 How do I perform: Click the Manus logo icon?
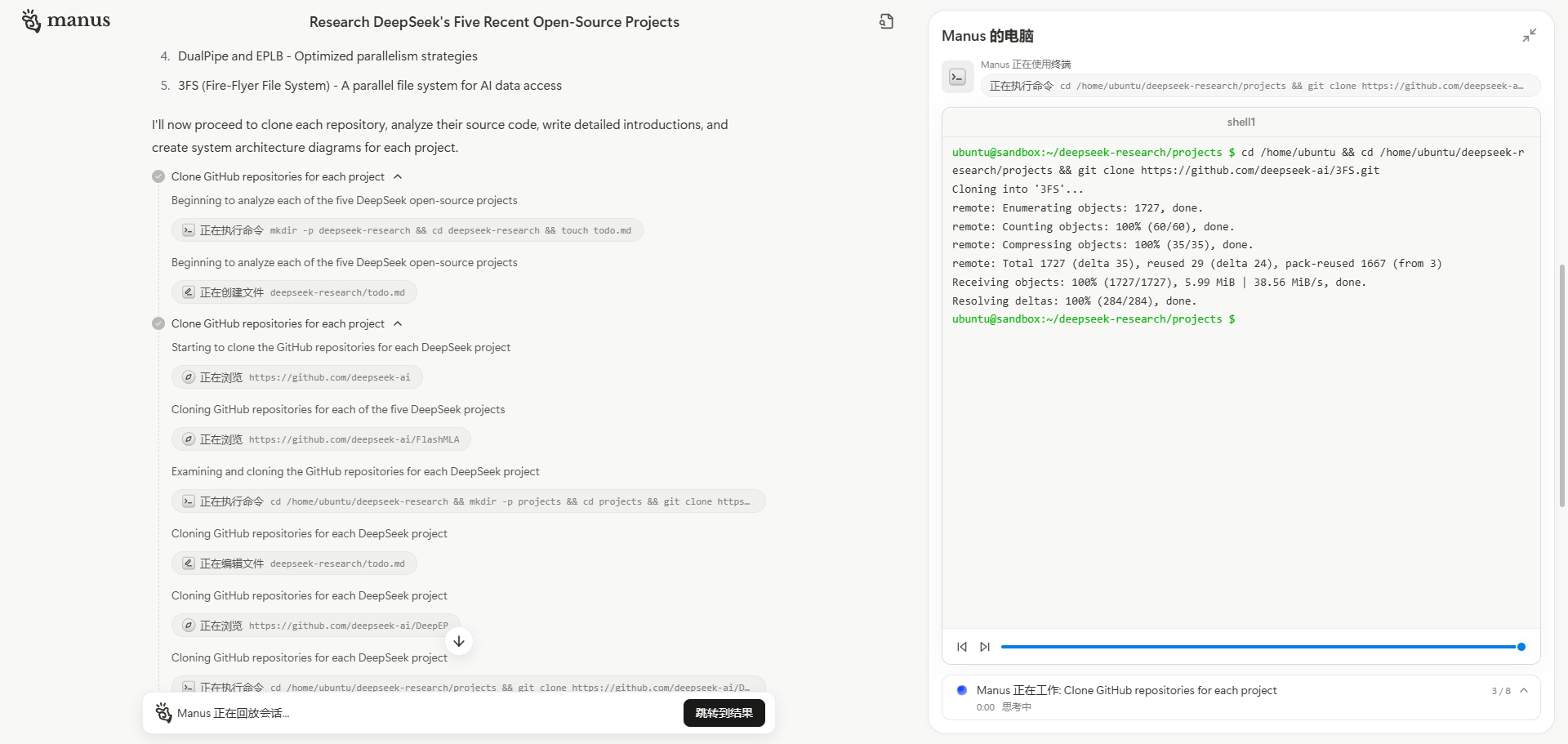click(31, 21)
